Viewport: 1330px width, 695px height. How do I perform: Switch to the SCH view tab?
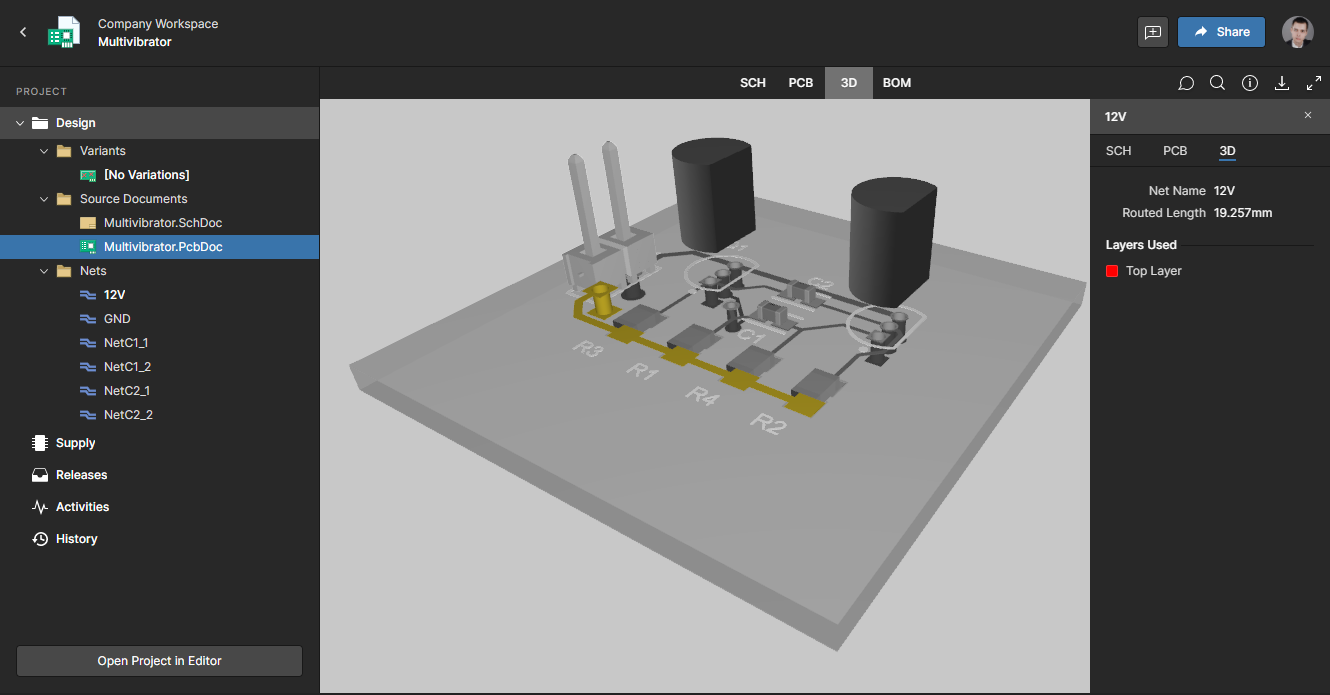752,83
